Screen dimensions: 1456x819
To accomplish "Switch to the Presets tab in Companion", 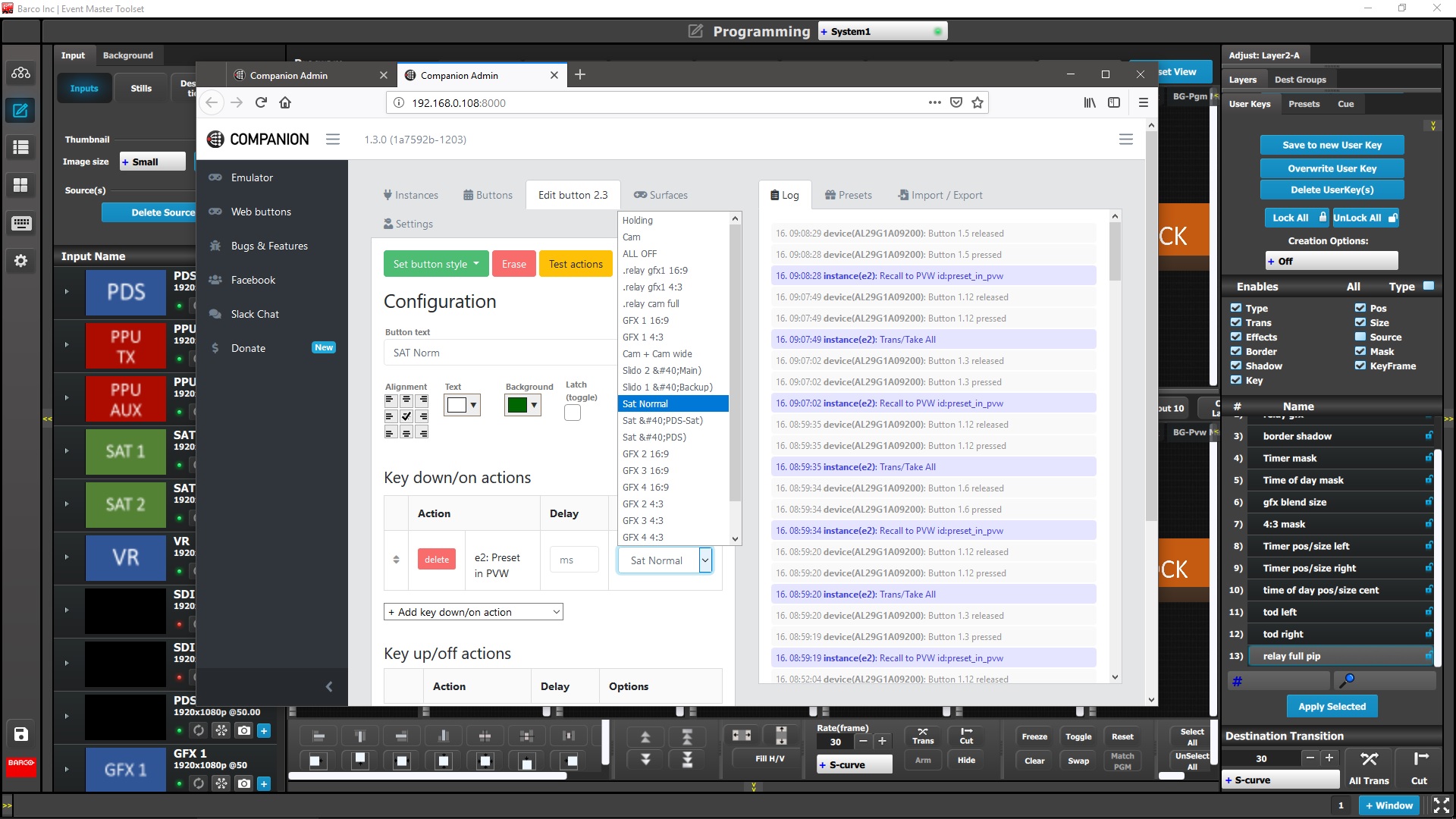I will pyautogui.click(x=849, y=195).
